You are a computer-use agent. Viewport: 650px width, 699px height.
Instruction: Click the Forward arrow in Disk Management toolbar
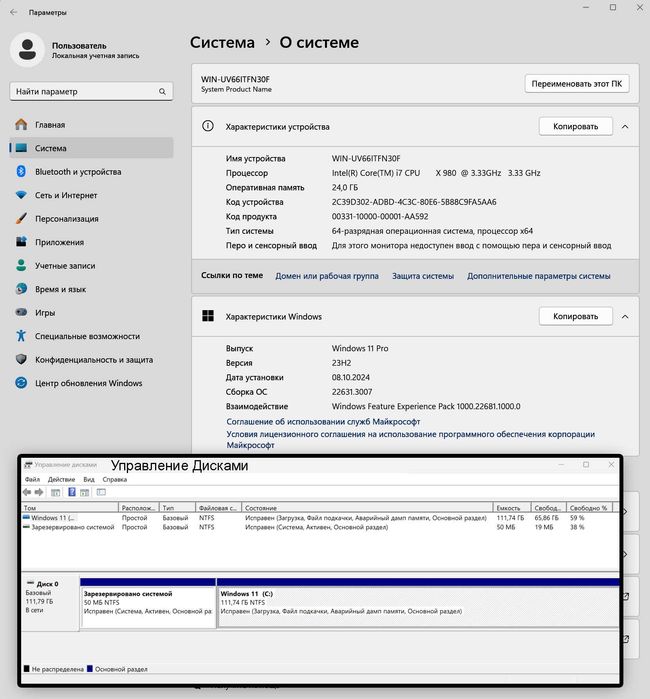tap(39, 492)
